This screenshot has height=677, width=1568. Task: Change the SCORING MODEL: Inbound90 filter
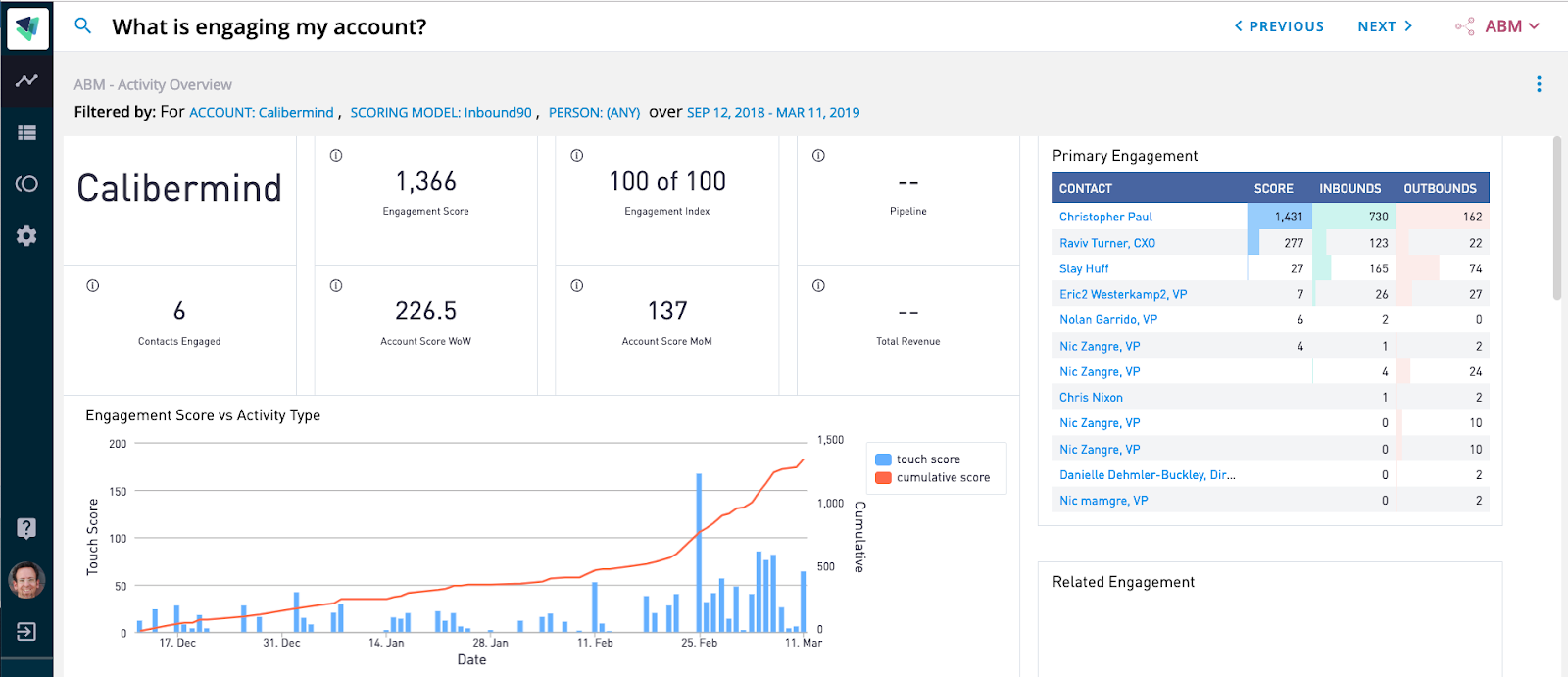click(441, 112)
